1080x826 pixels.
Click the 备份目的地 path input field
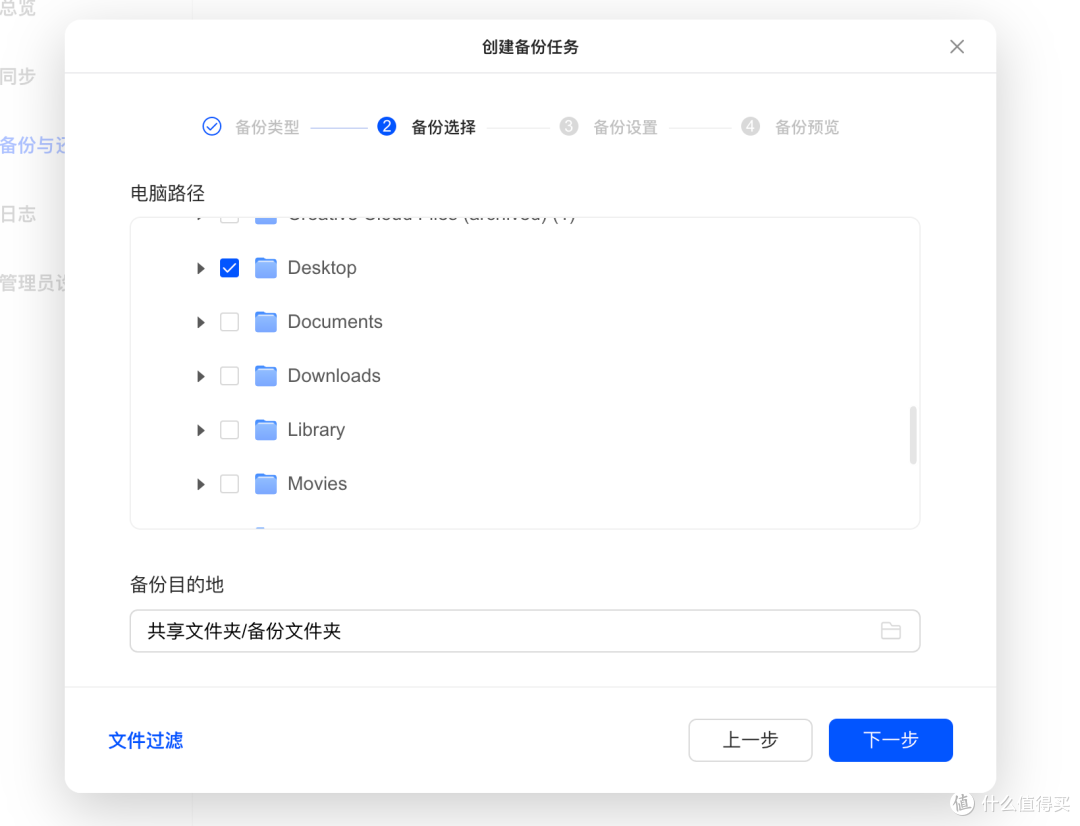coord(525,630)
